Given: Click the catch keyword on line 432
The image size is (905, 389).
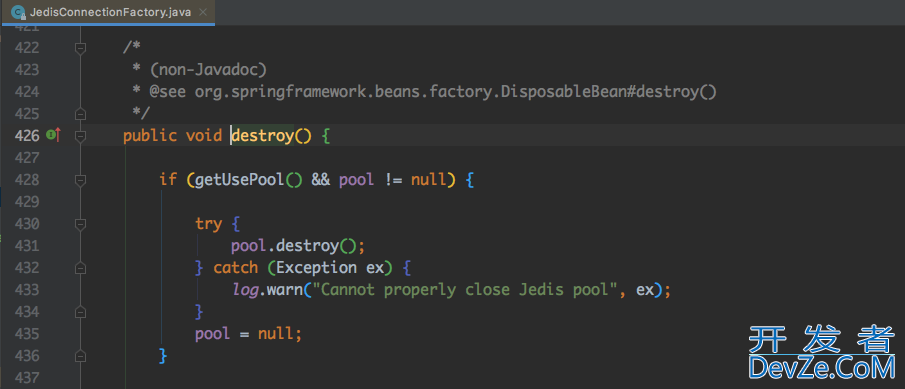Looking at the screenshot, I should click(235, 268).
